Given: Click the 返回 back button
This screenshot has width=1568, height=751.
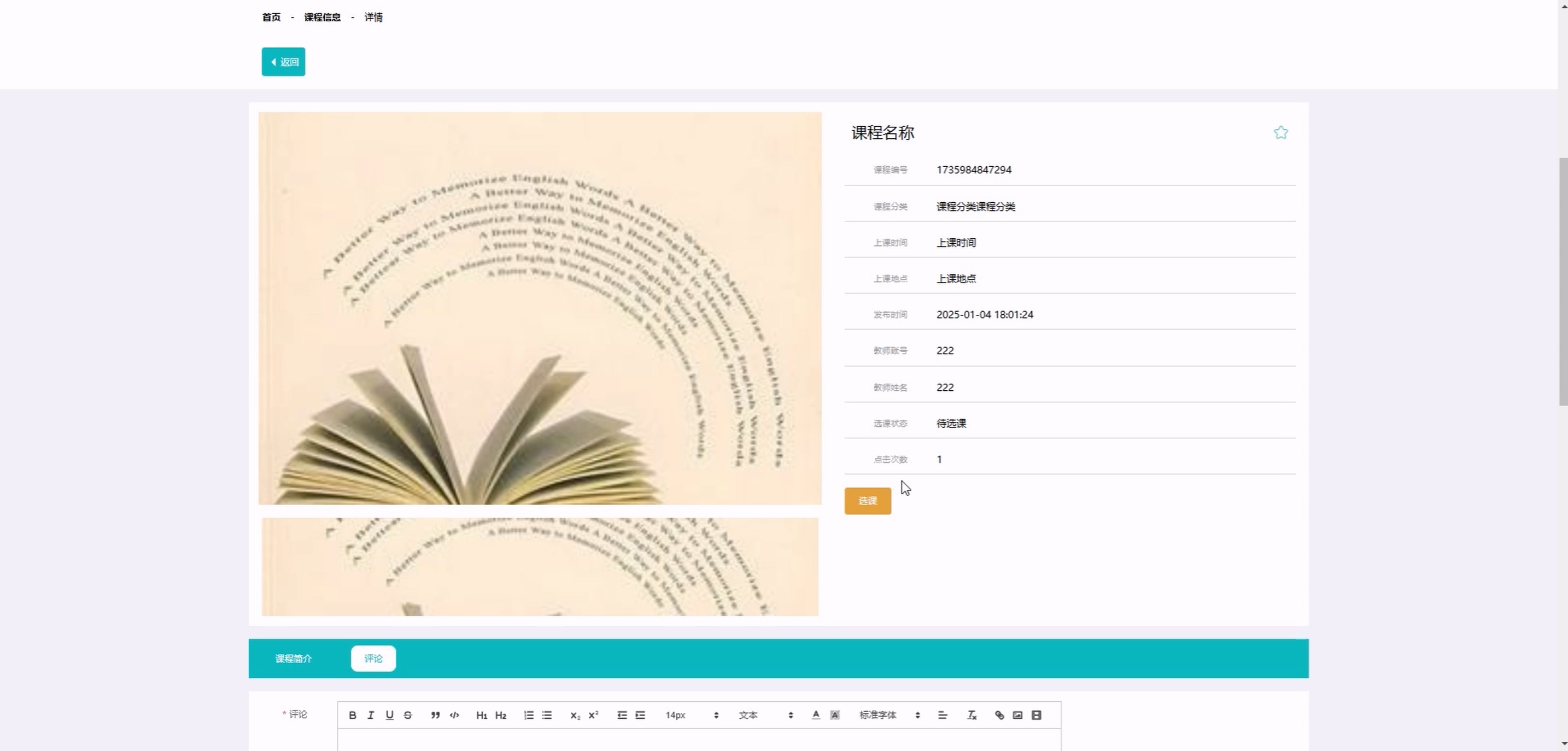Looking at the screenshot, I should pyautogui.click(x=284, y=62).
